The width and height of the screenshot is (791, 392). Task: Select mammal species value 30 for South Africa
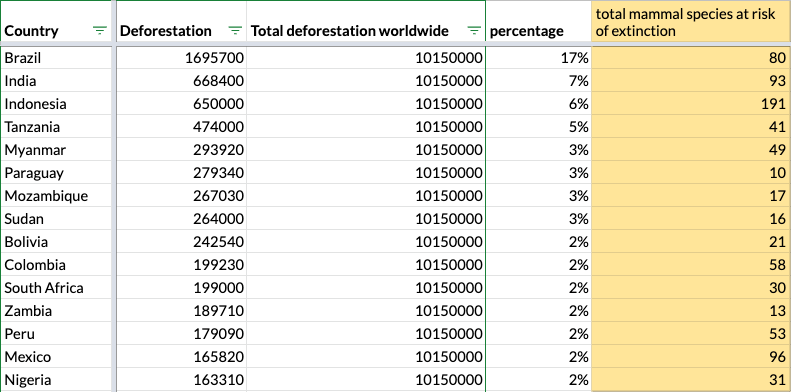(691, 288)
